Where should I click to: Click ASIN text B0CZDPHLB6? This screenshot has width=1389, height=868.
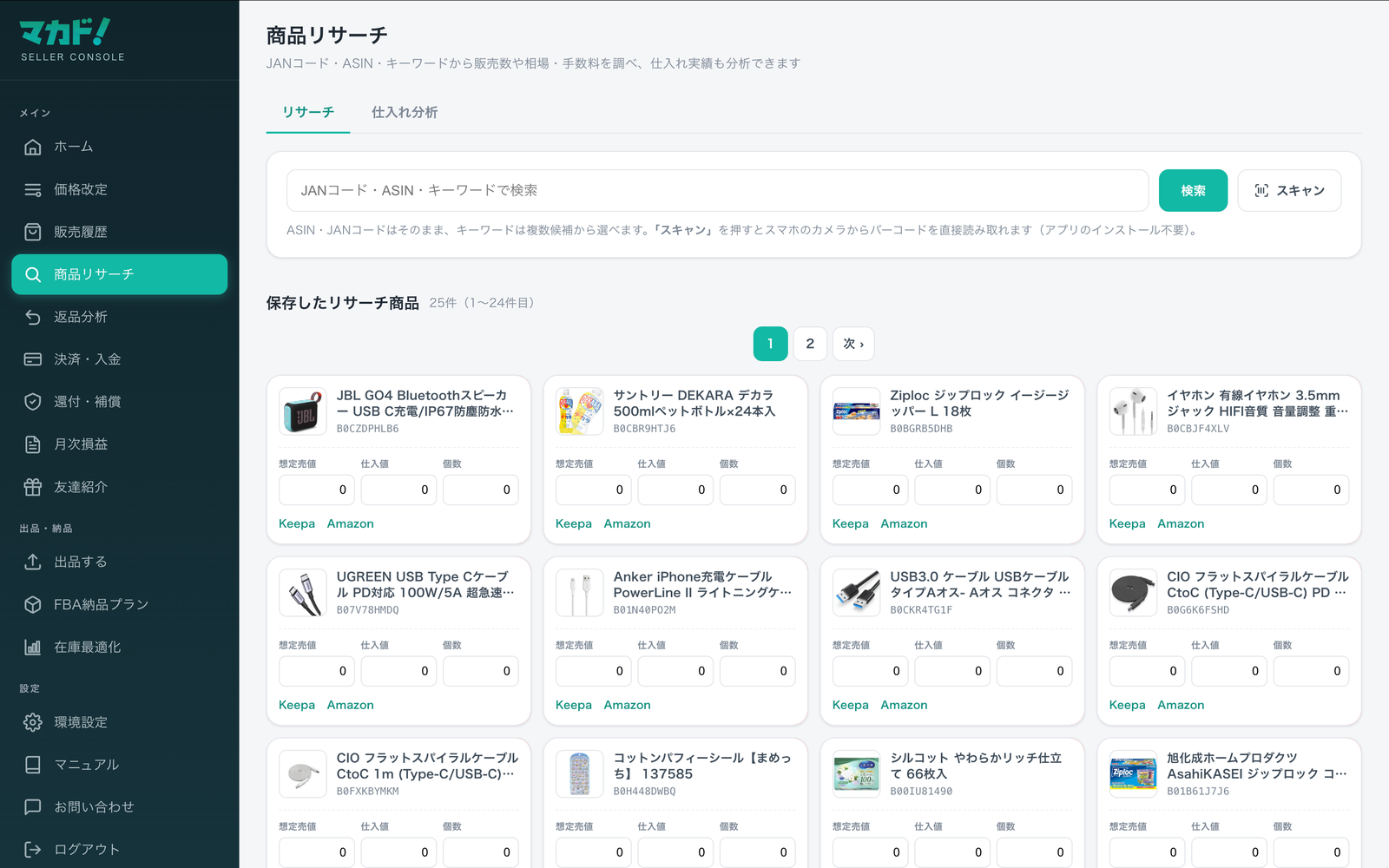tap(368, 429)
